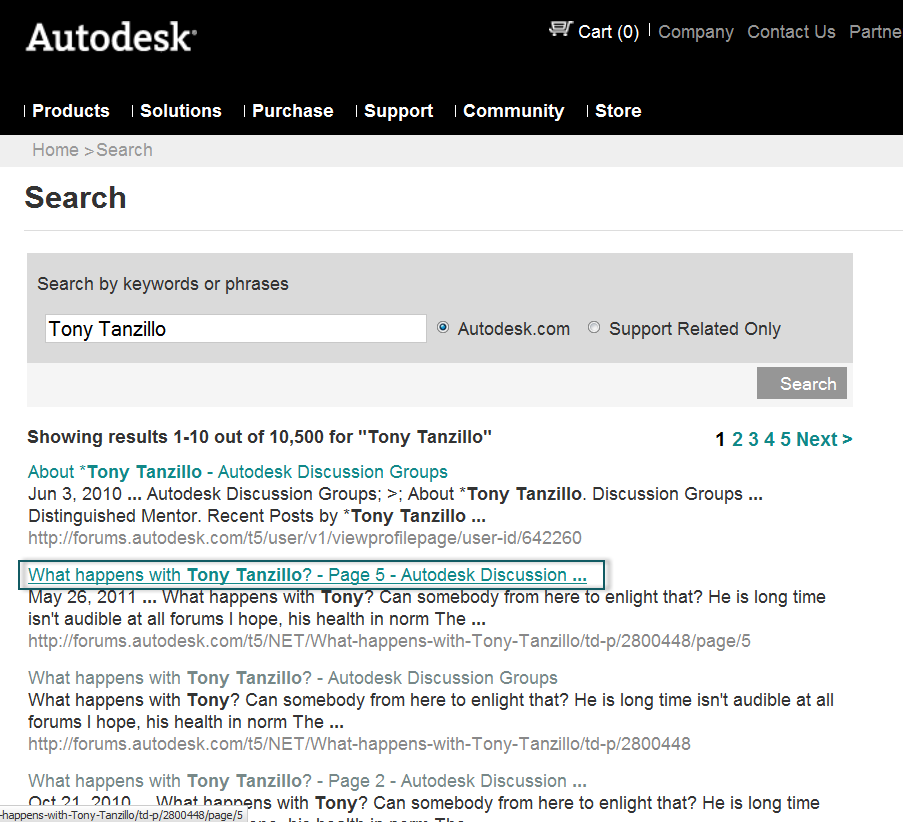Go to results page 4
This screenshot has height=822, width=903.
(769, 439)
